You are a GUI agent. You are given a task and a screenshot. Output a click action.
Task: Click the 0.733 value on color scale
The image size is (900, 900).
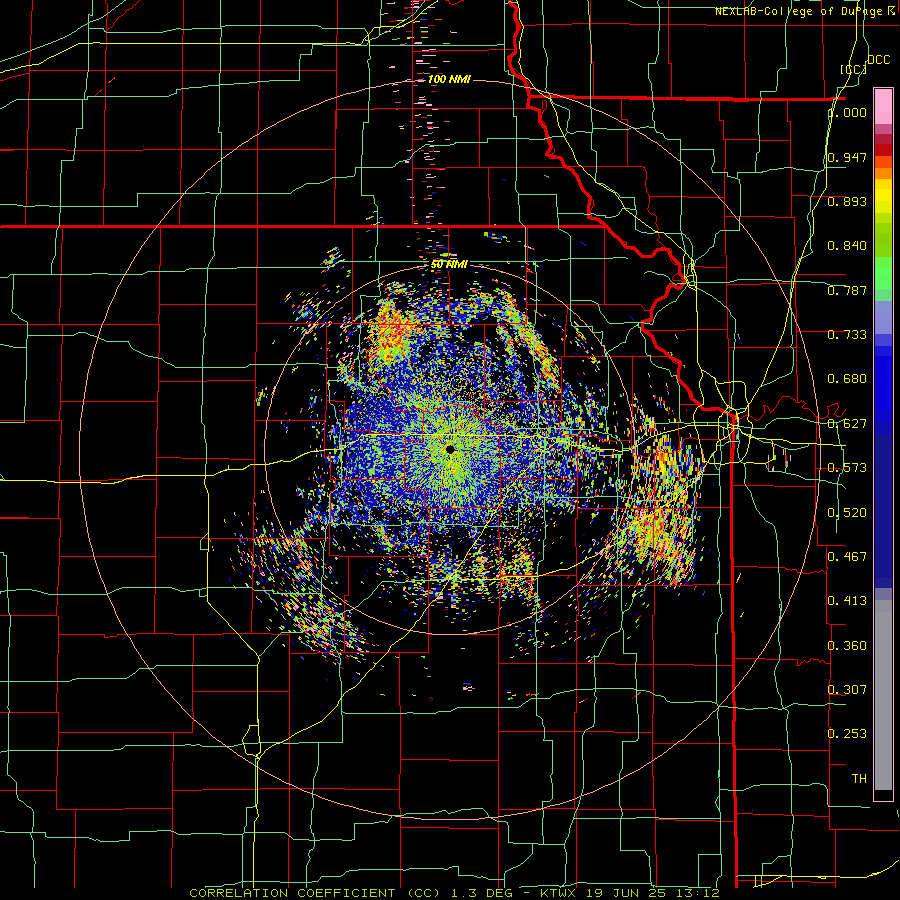847,335
